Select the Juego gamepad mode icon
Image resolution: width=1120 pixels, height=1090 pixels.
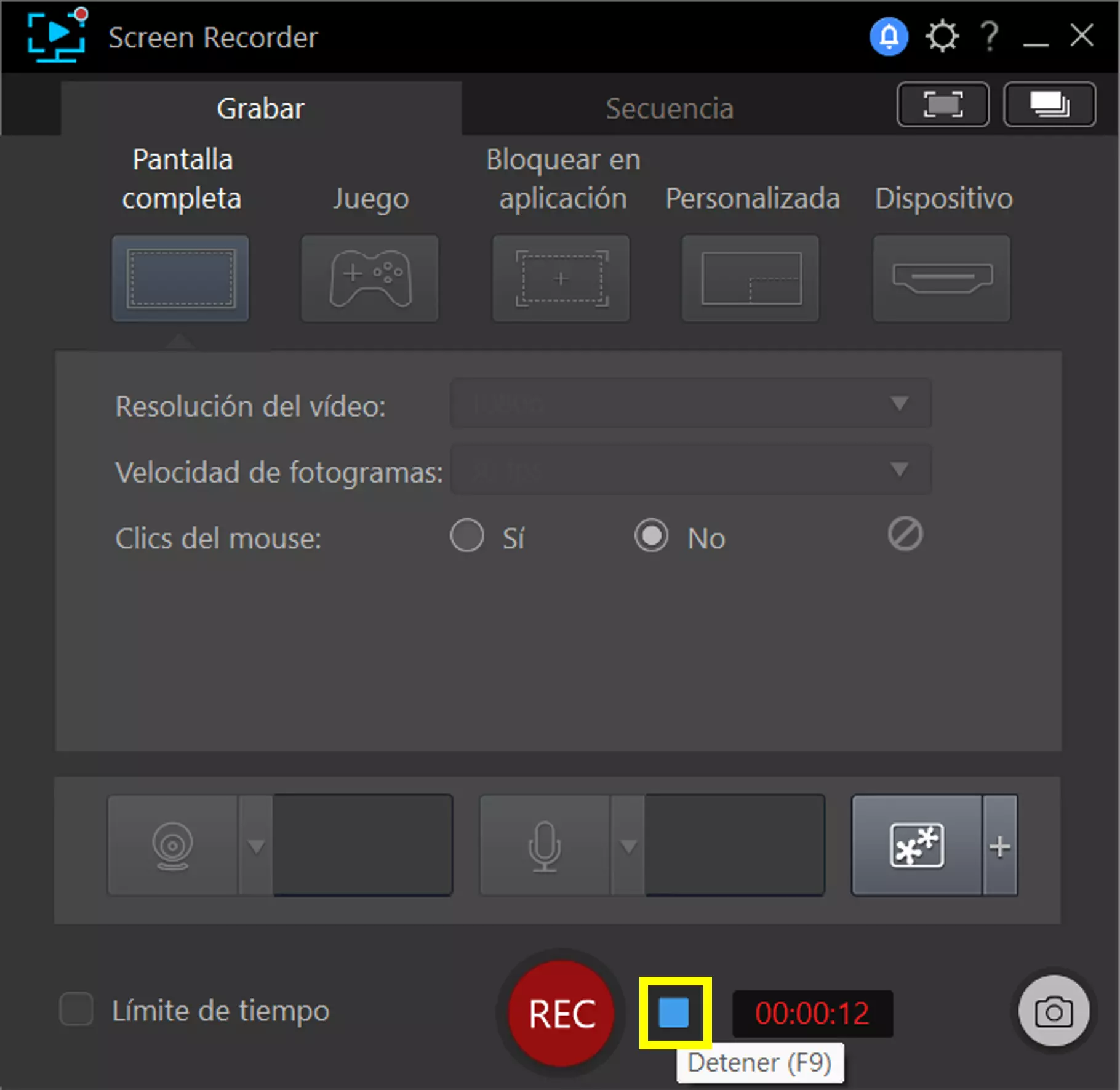pos(370,278)
